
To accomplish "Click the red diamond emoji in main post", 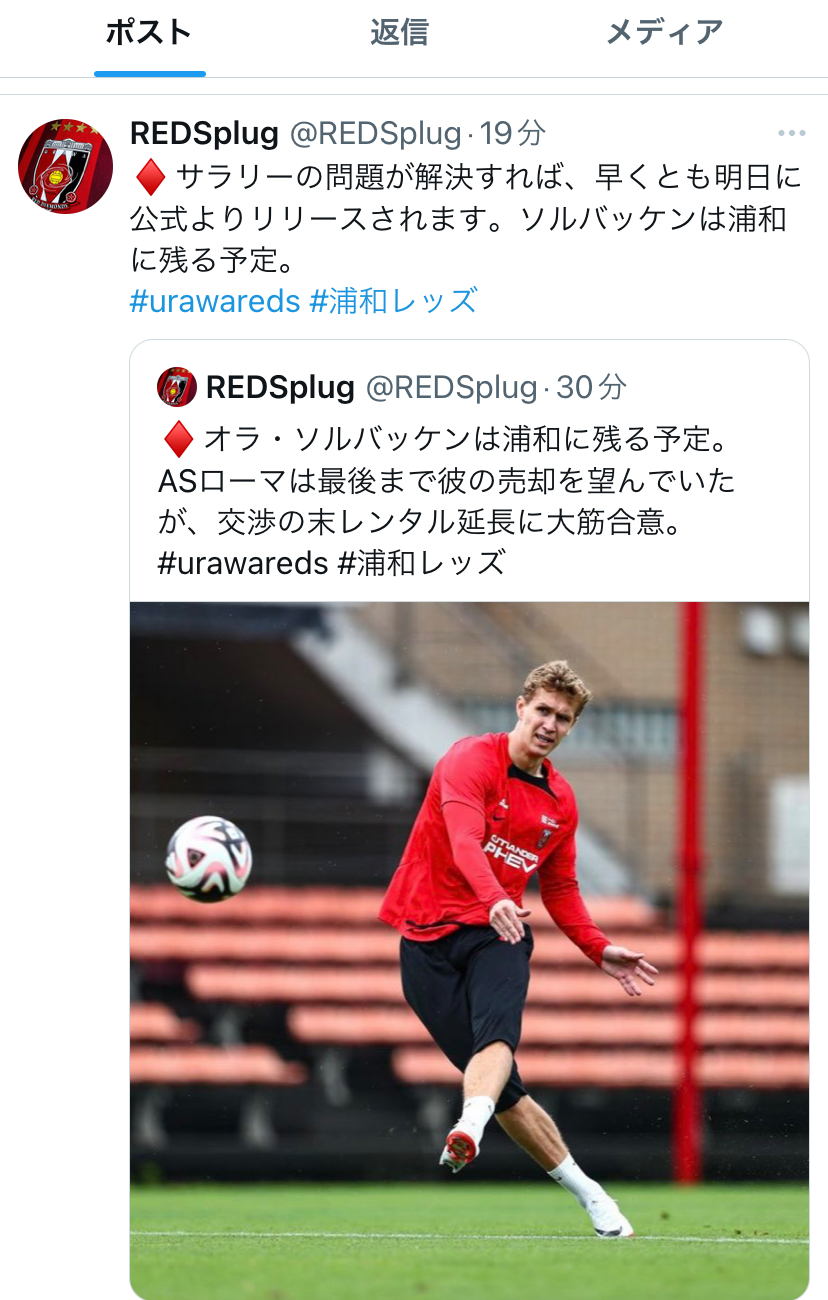I will [x=150, y=178].
